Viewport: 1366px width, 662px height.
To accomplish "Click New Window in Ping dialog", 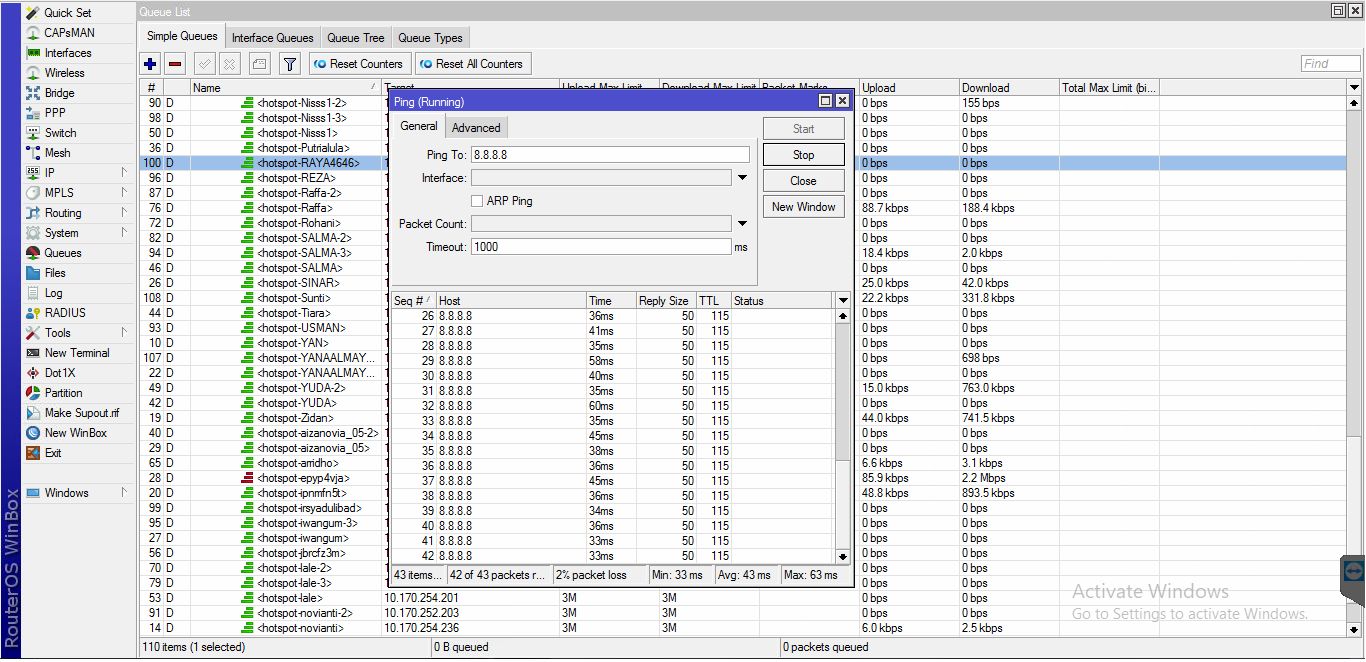I will (x=804, y=207).
